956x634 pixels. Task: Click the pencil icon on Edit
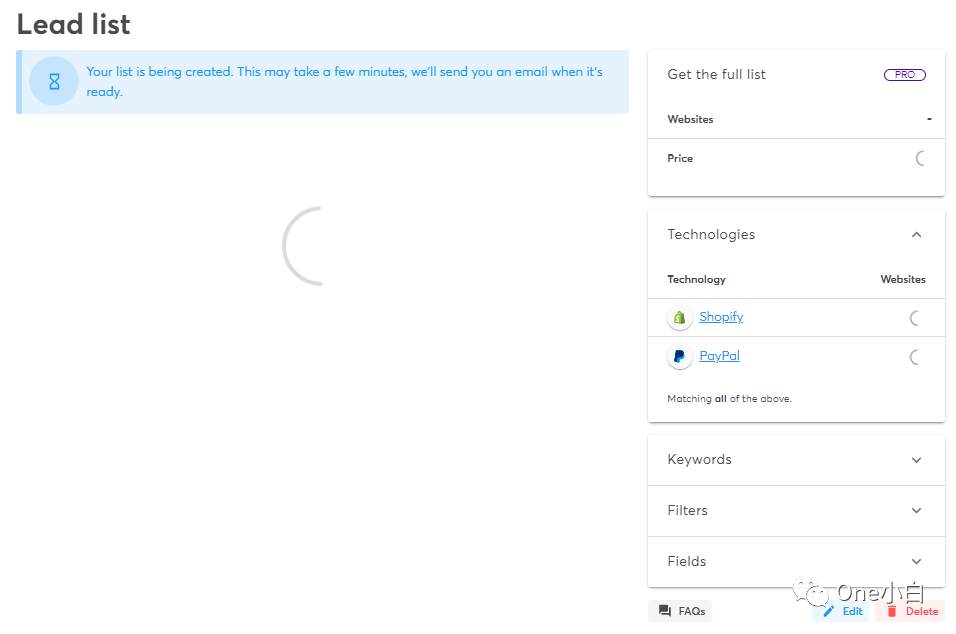[828, 611]
